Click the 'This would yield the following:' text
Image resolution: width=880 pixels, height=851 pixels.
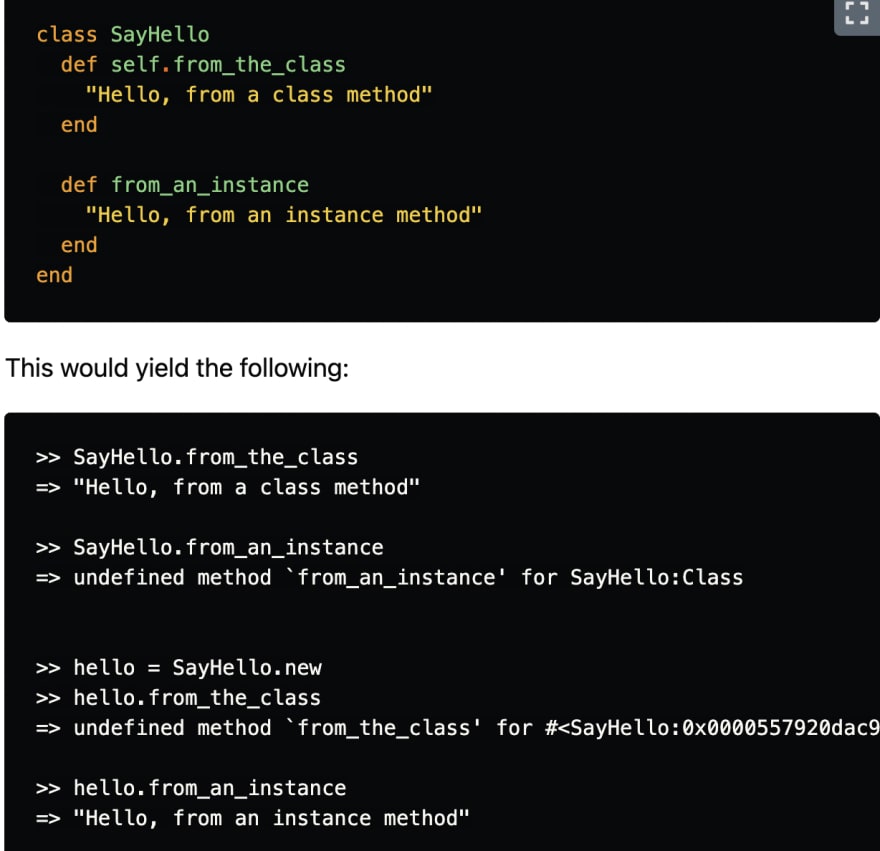coord(177,368)
